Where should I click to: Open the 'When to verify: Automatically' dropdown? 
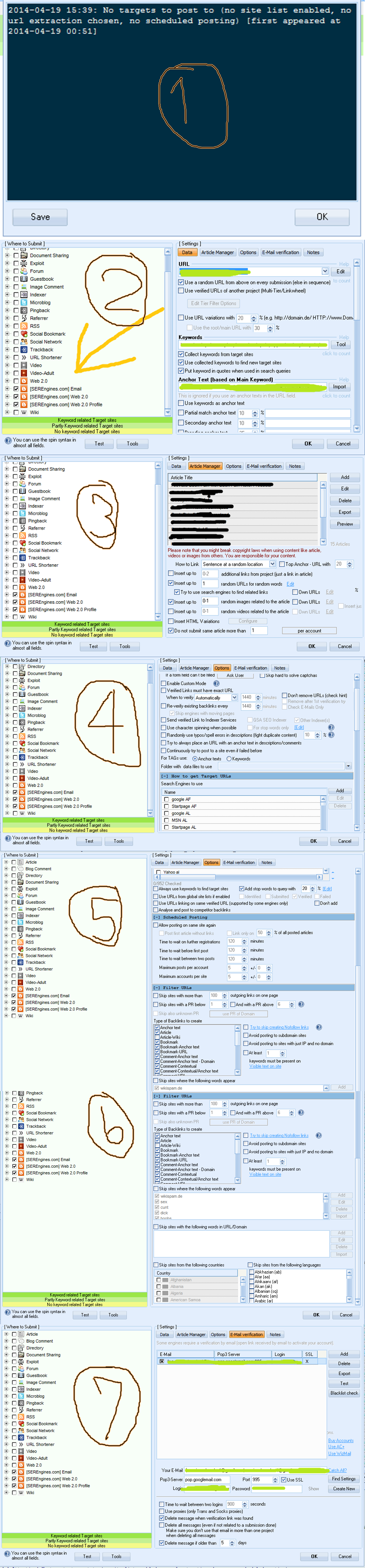(235, 697)
